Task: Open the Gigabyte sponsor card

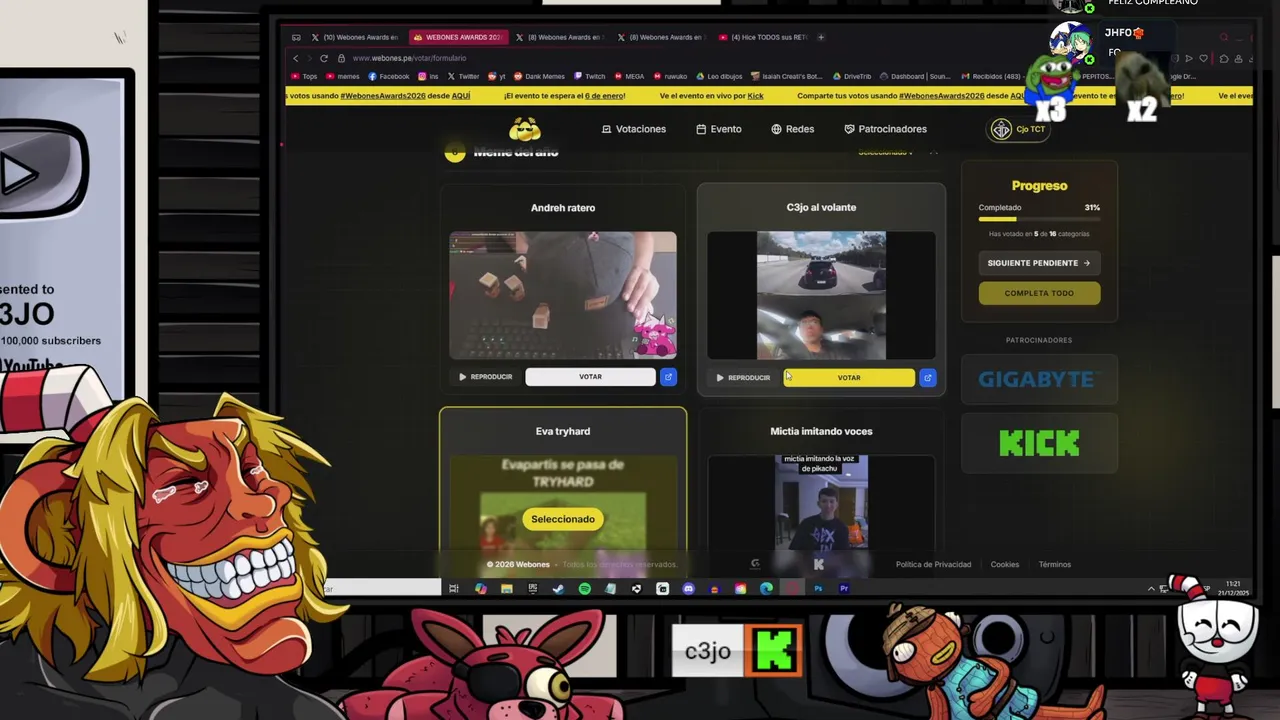Action: (x=1039, y=379)
